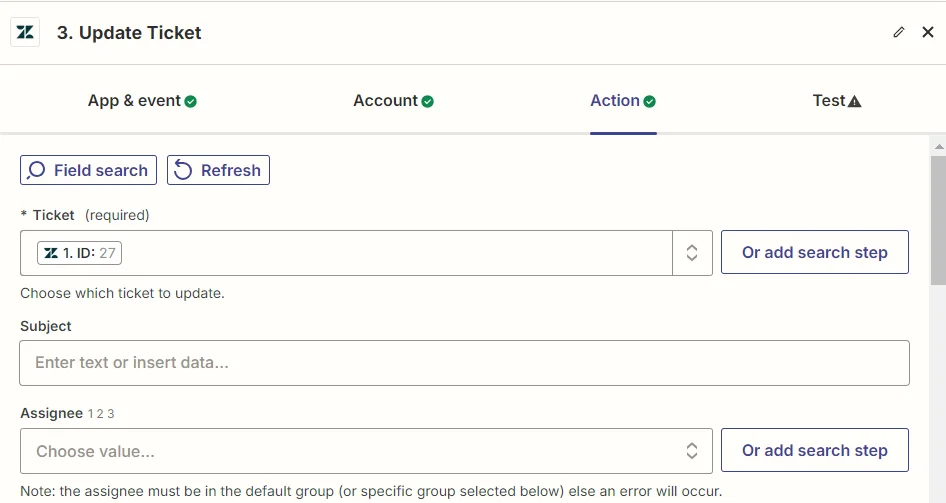
Task: Switch to the Account tab
Action: [385, 101]
